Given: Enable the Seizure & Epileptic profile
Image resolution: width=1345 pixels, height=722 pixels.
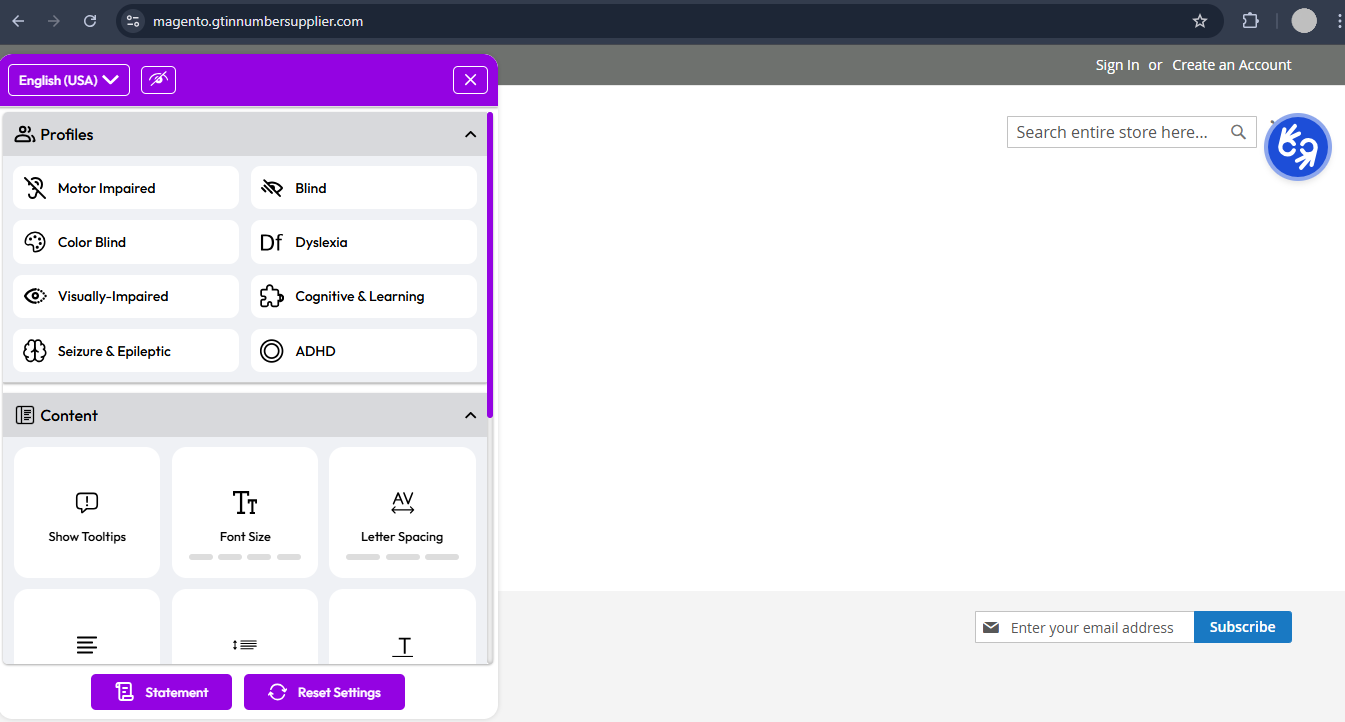Looking at the screenshot, I should point(125,350).
